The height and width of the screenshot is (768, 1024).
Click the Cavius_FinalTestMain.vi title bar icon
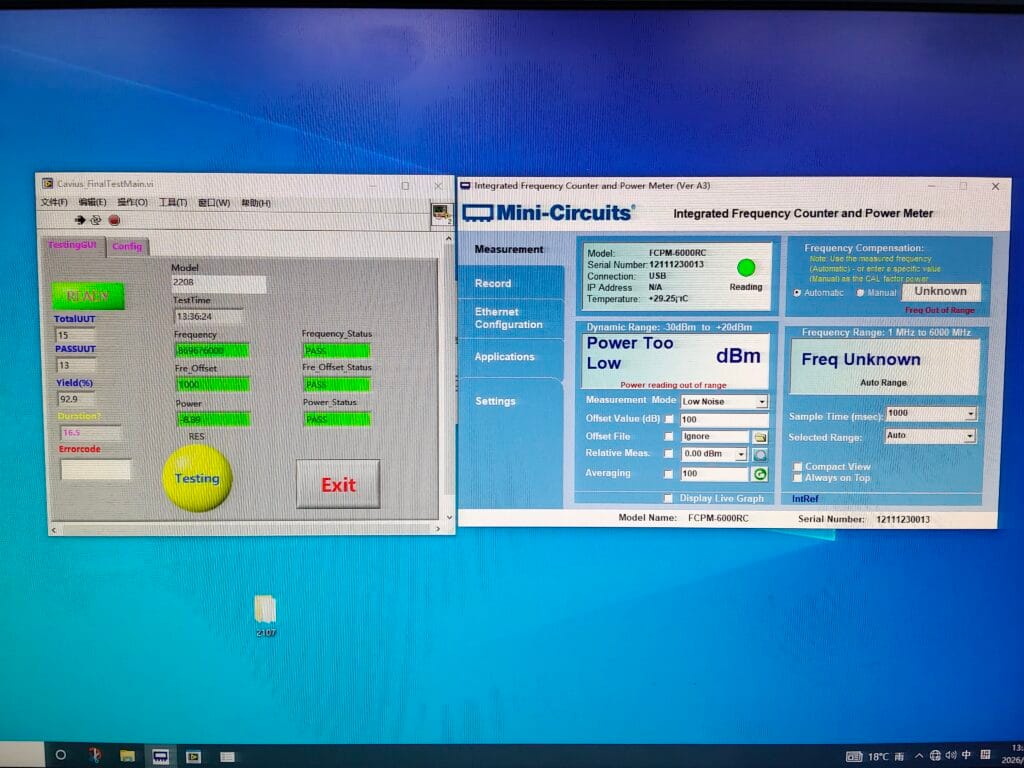click(x=47, y=184)
